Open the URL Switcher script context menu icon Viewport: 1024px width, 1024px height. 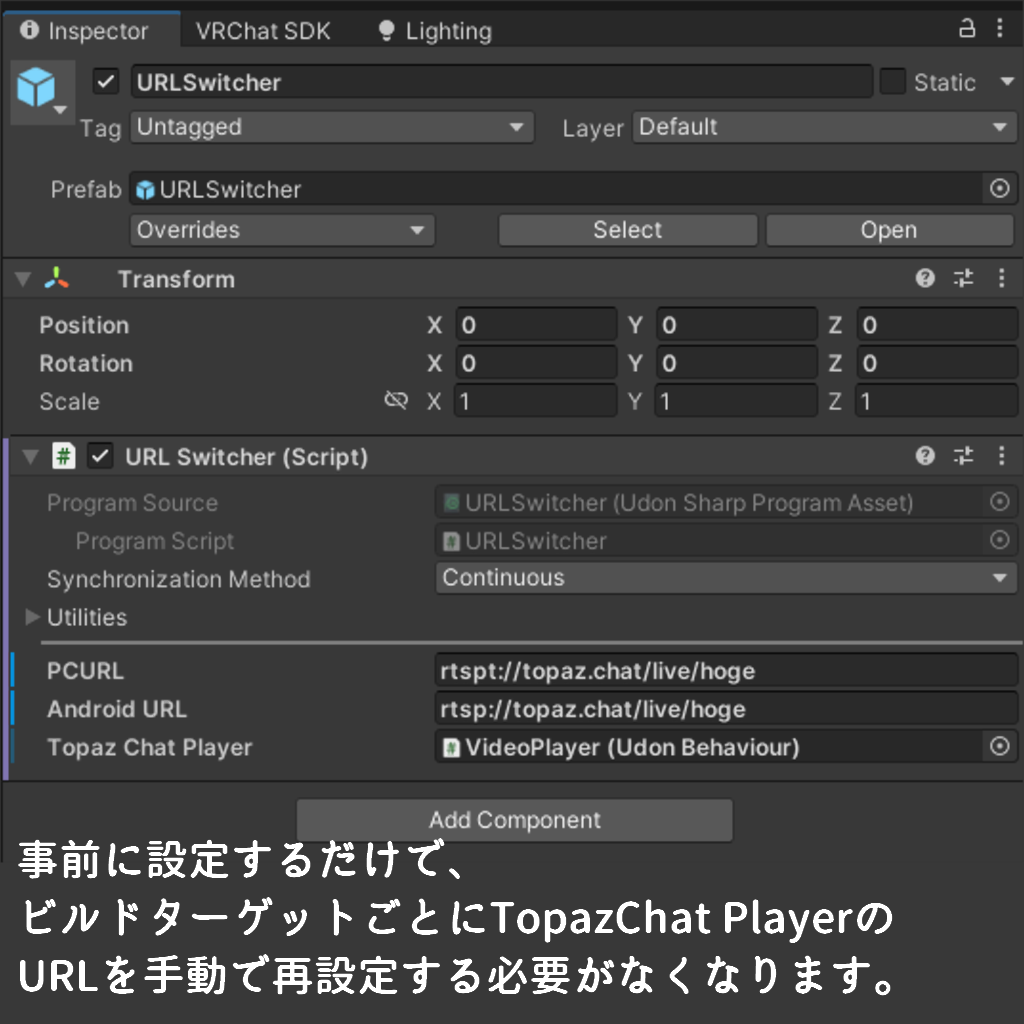coord(1002,456)
